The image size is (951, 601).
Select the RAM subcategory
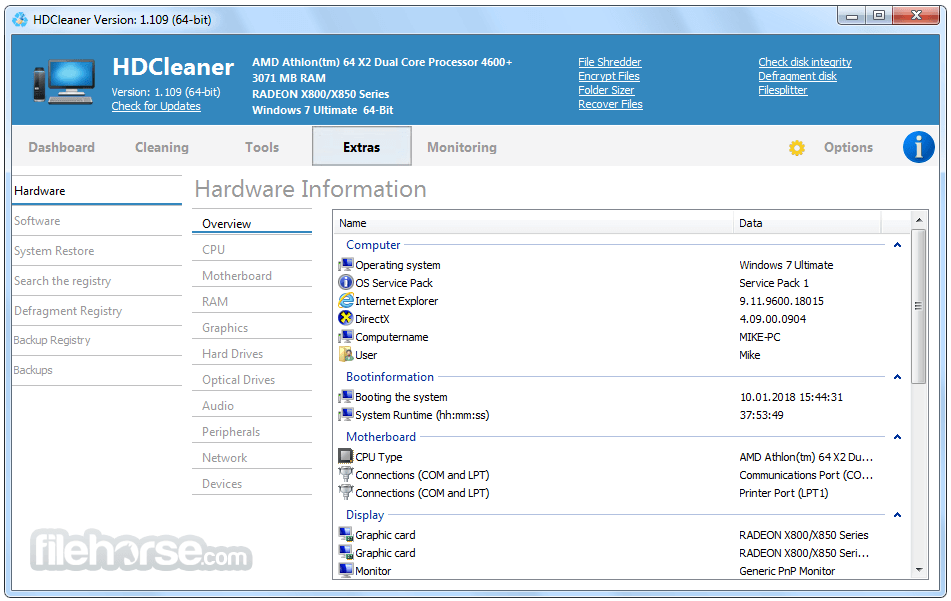click(252, 301)
